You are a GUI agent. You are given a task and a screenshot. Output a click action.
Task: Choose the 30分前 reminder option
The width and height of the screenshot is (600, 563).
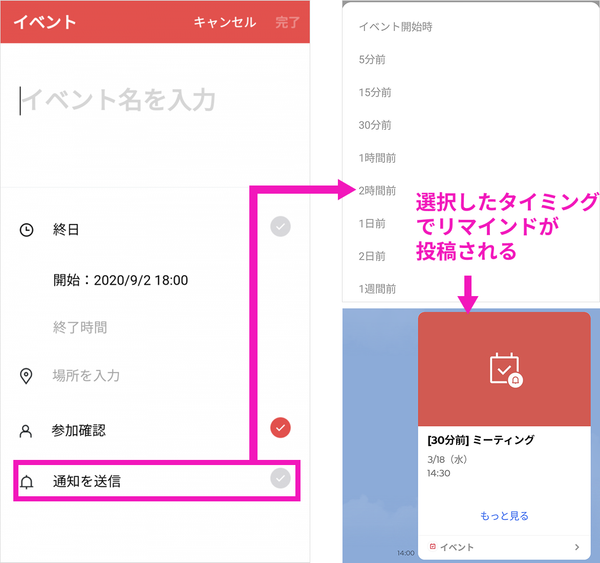(x=375, y=125)
